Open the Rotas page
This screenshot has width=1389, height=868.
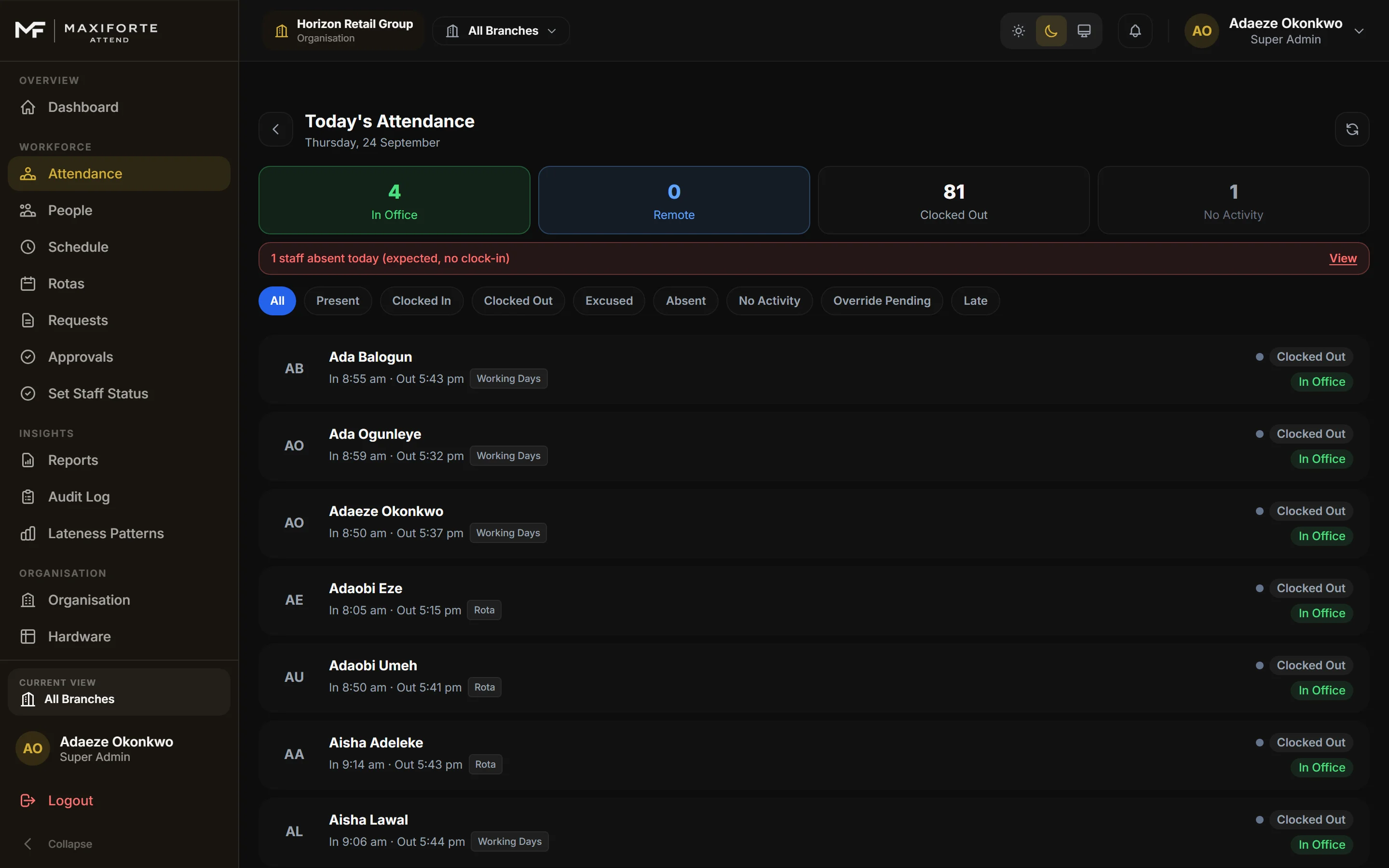tap(119, 284)
